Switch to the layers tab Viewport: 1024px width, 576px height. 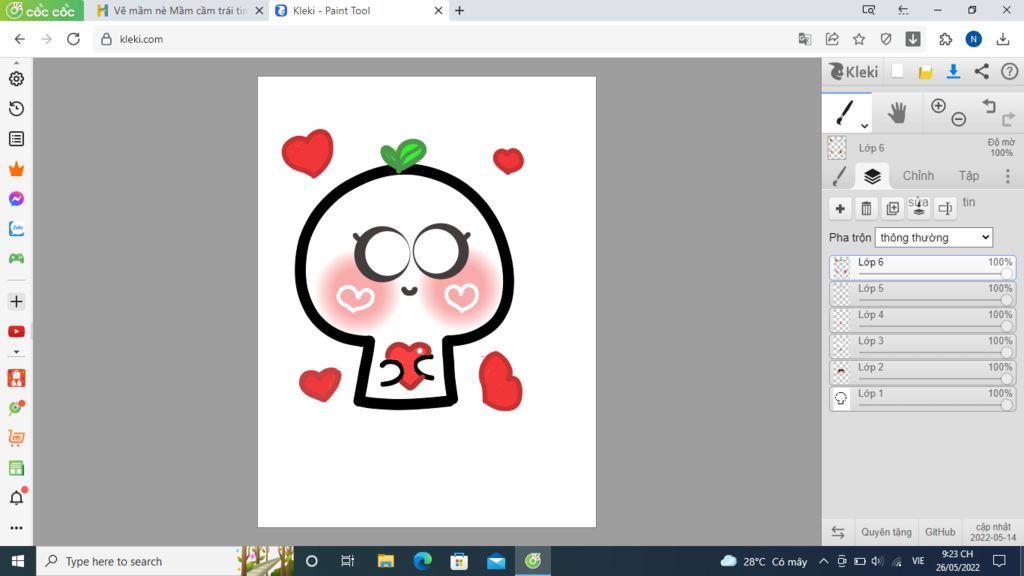872,176
